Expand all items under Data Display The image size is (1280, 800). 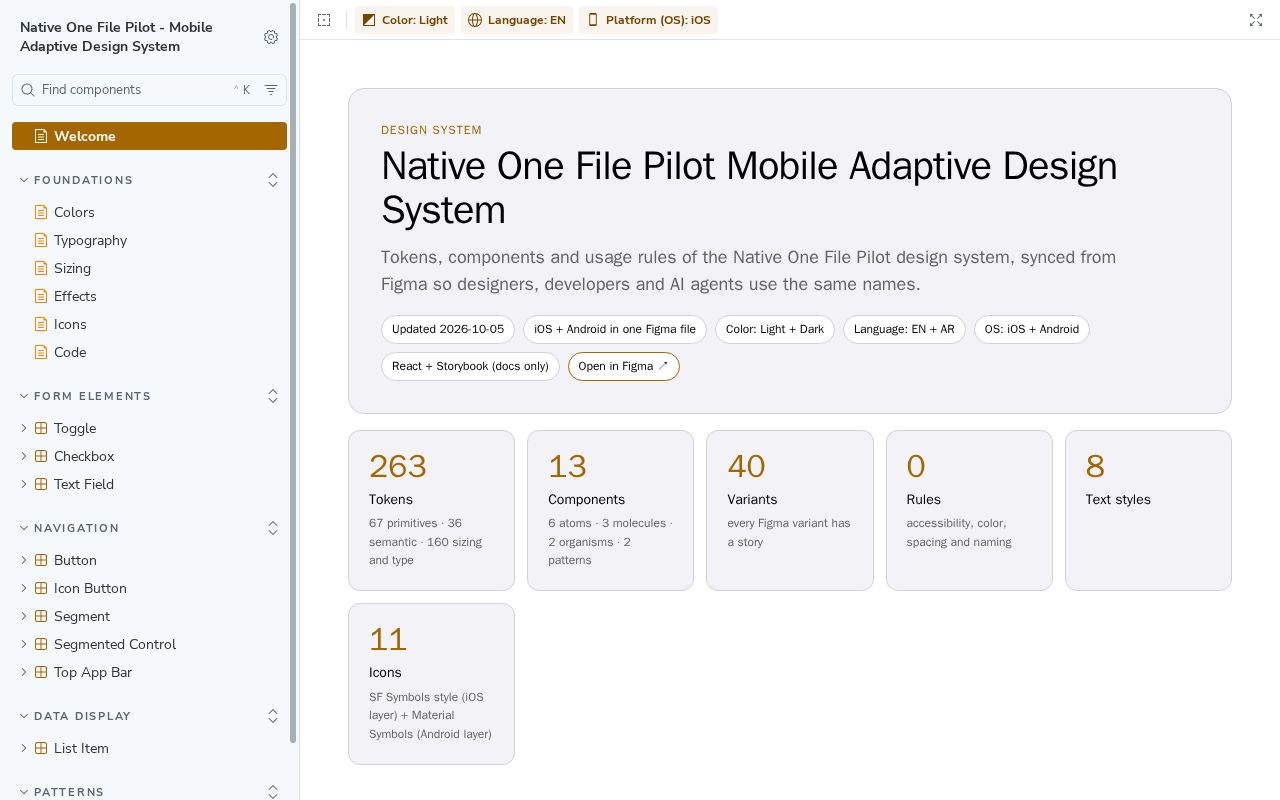[x=273, y=716]
